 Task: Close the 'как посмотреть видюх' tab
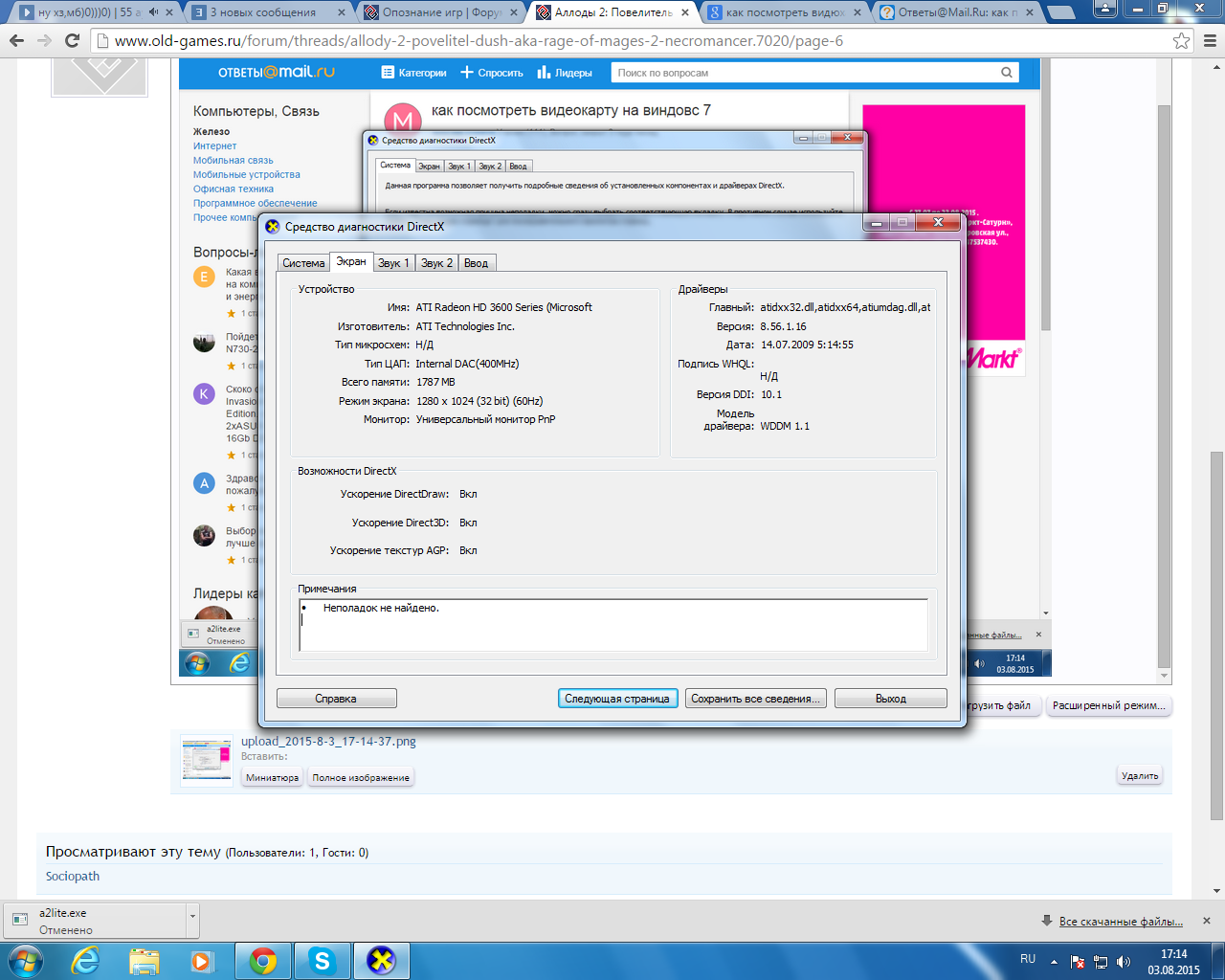coord(857,12)
